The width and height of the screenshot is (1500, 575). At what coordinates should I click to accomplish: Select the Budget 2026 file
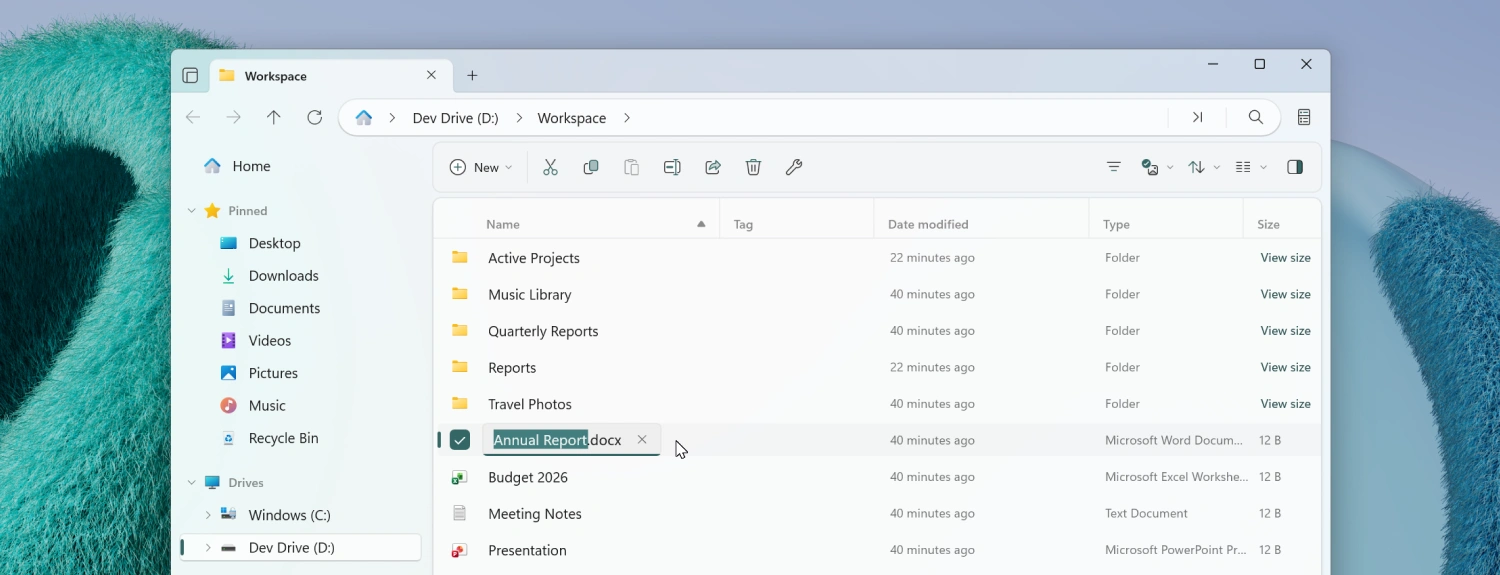pos(877,477)
